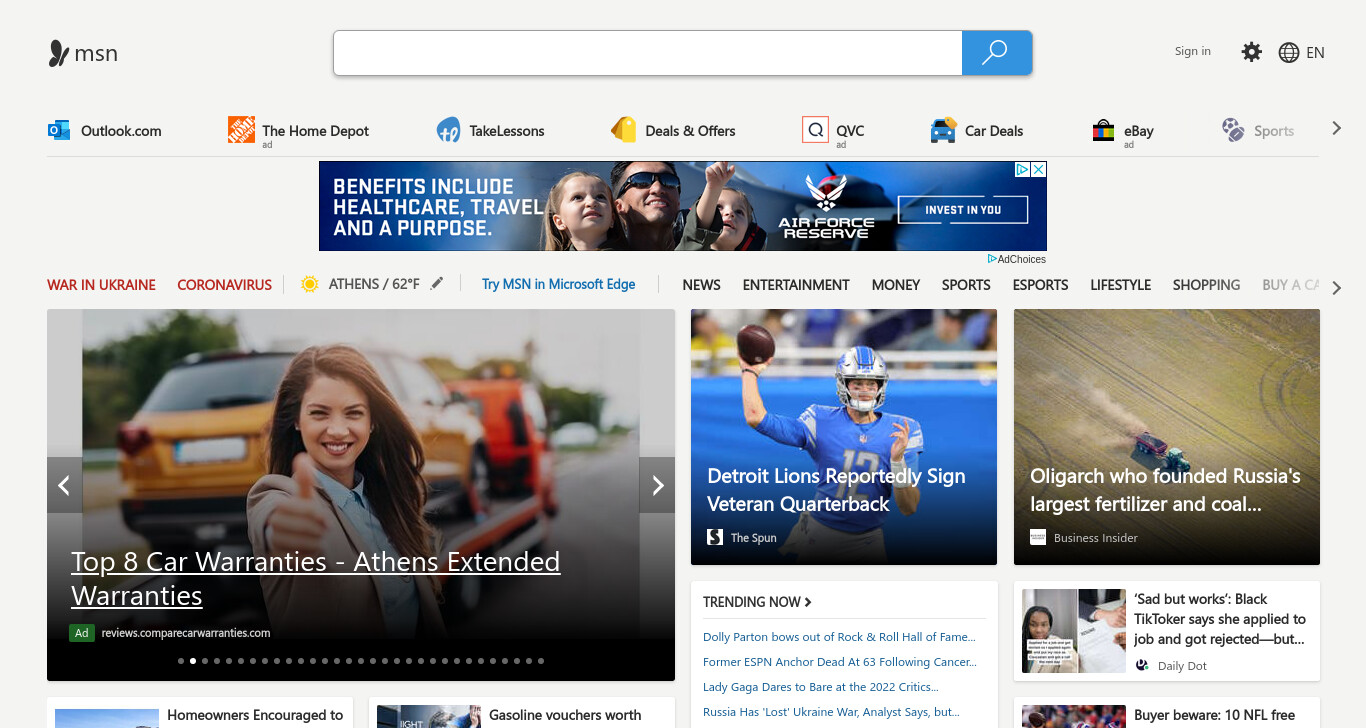The height and width of the screenshot is (728, 1366).
Task: Jump to the last carousel pagination dot
Action: click(x=541, y=661)
